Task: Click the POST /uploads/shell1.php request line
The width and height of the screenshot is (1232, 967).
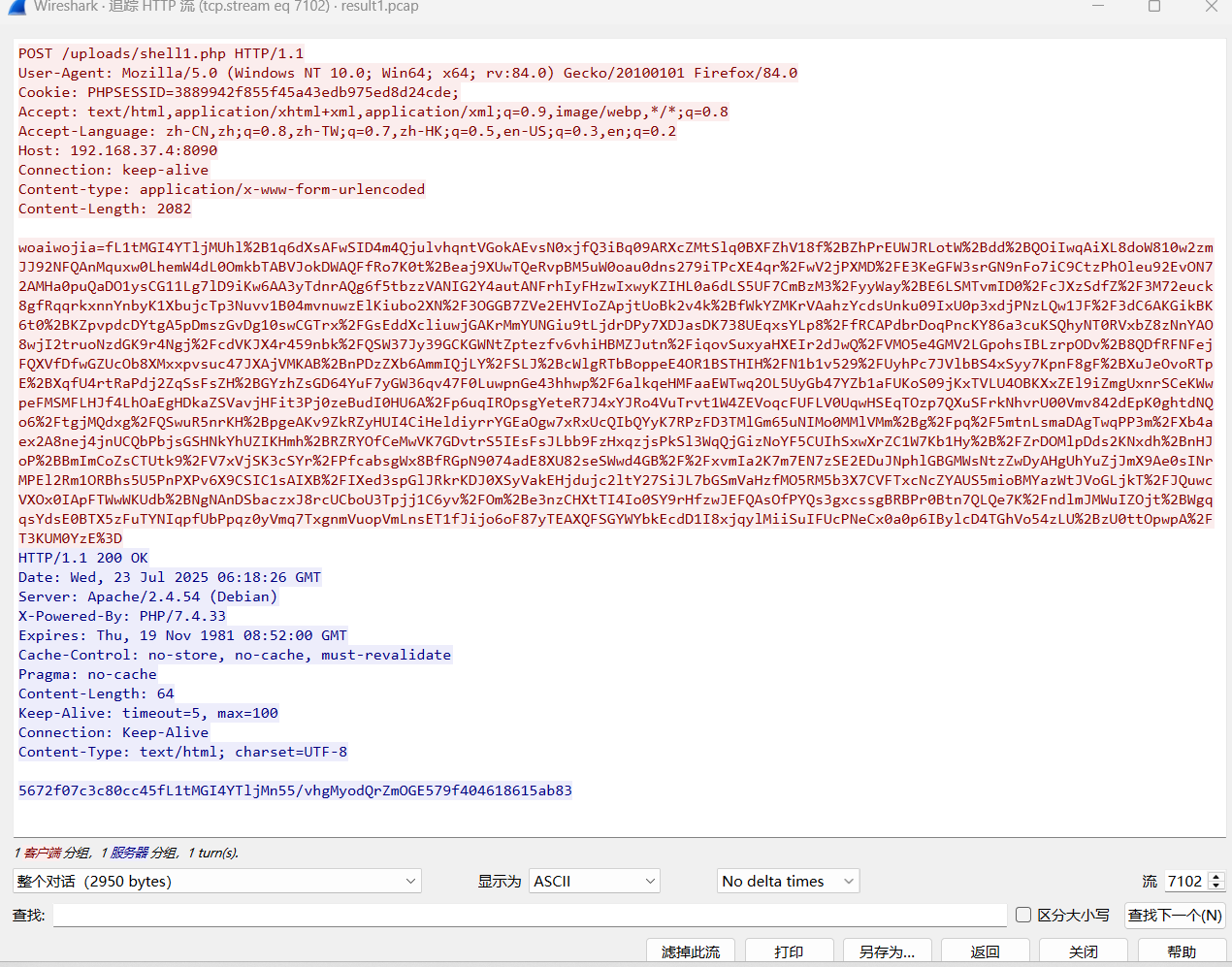Action: coord(161,53)
